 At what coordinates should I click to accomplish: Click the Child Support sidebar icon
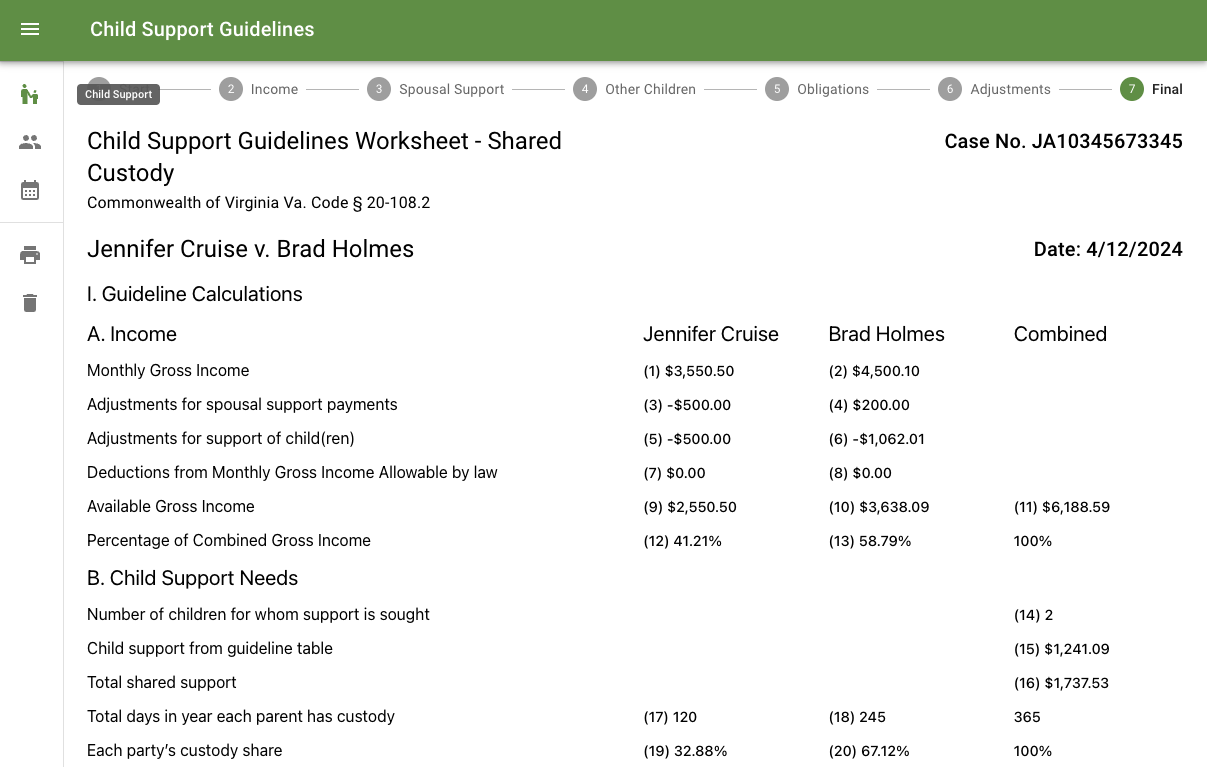tap(30, 95)
